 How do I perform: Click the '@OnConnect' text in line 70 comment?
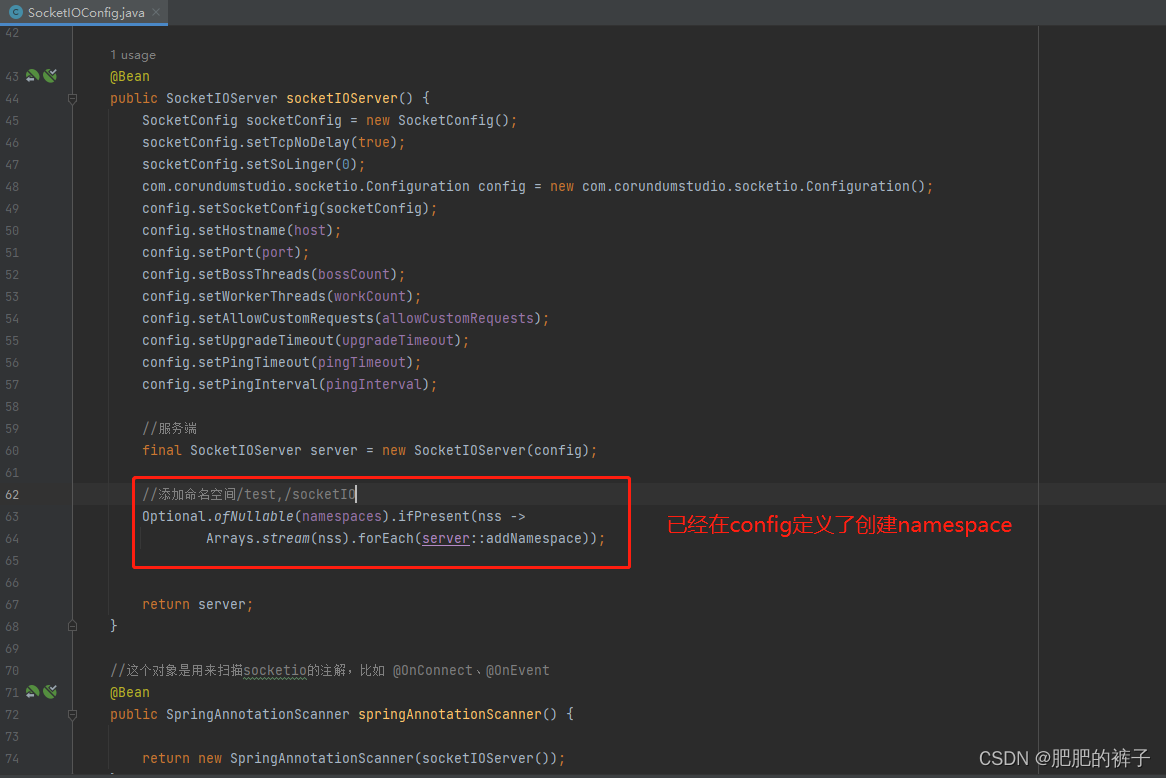(433, 671)
